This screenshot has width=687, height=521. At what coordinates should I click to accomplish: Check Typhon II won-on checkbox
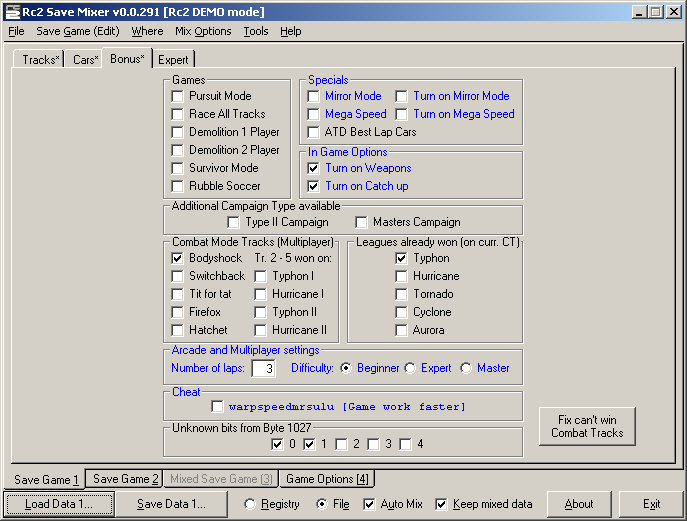click(260, 312)
